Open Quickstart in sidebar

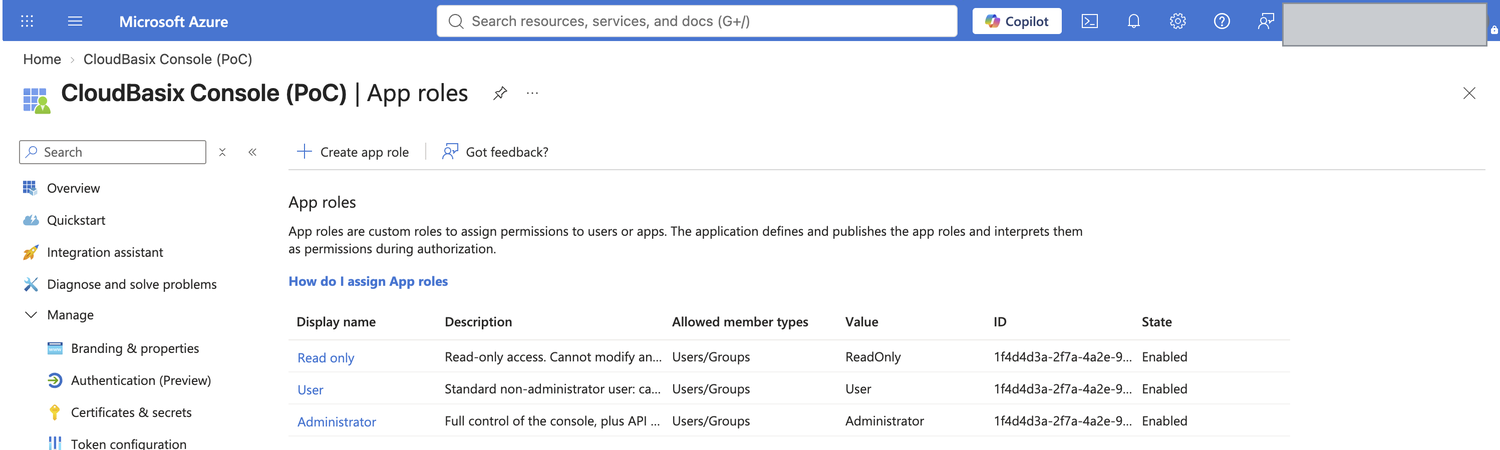tap(76, 220)
